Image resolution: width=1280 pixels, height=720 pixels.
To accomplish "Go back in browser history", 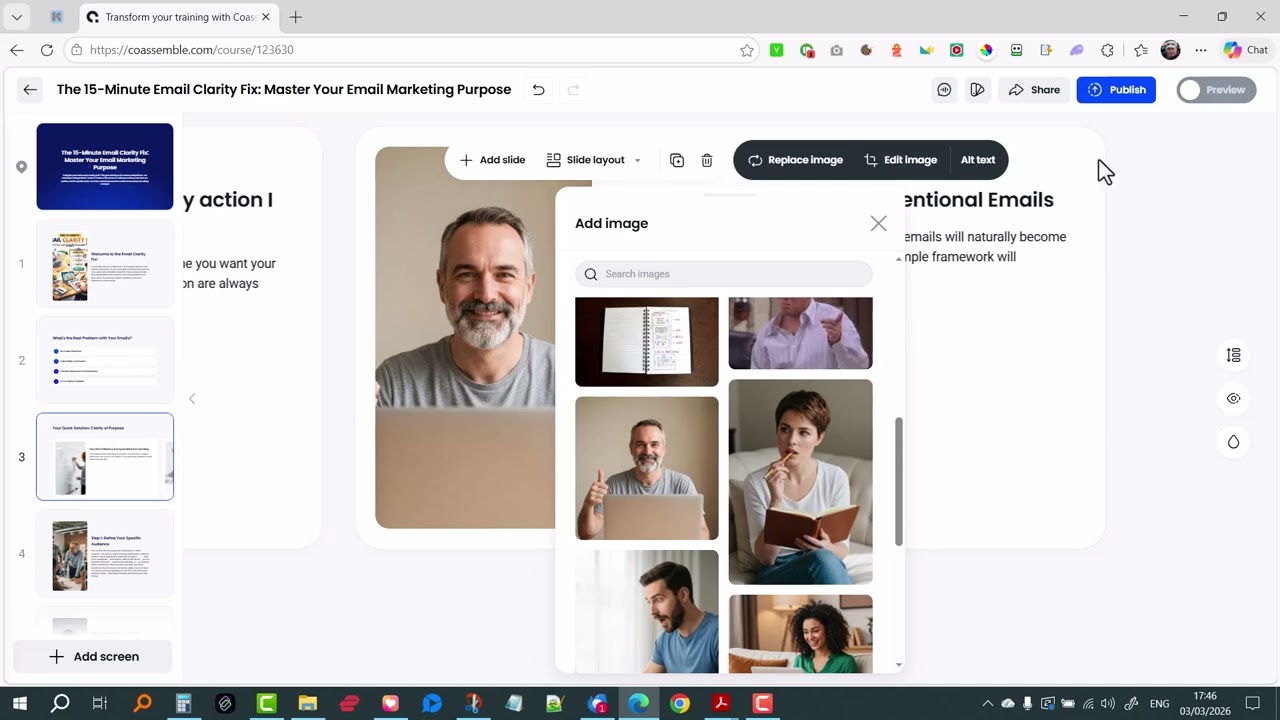I will pos(17,50).
